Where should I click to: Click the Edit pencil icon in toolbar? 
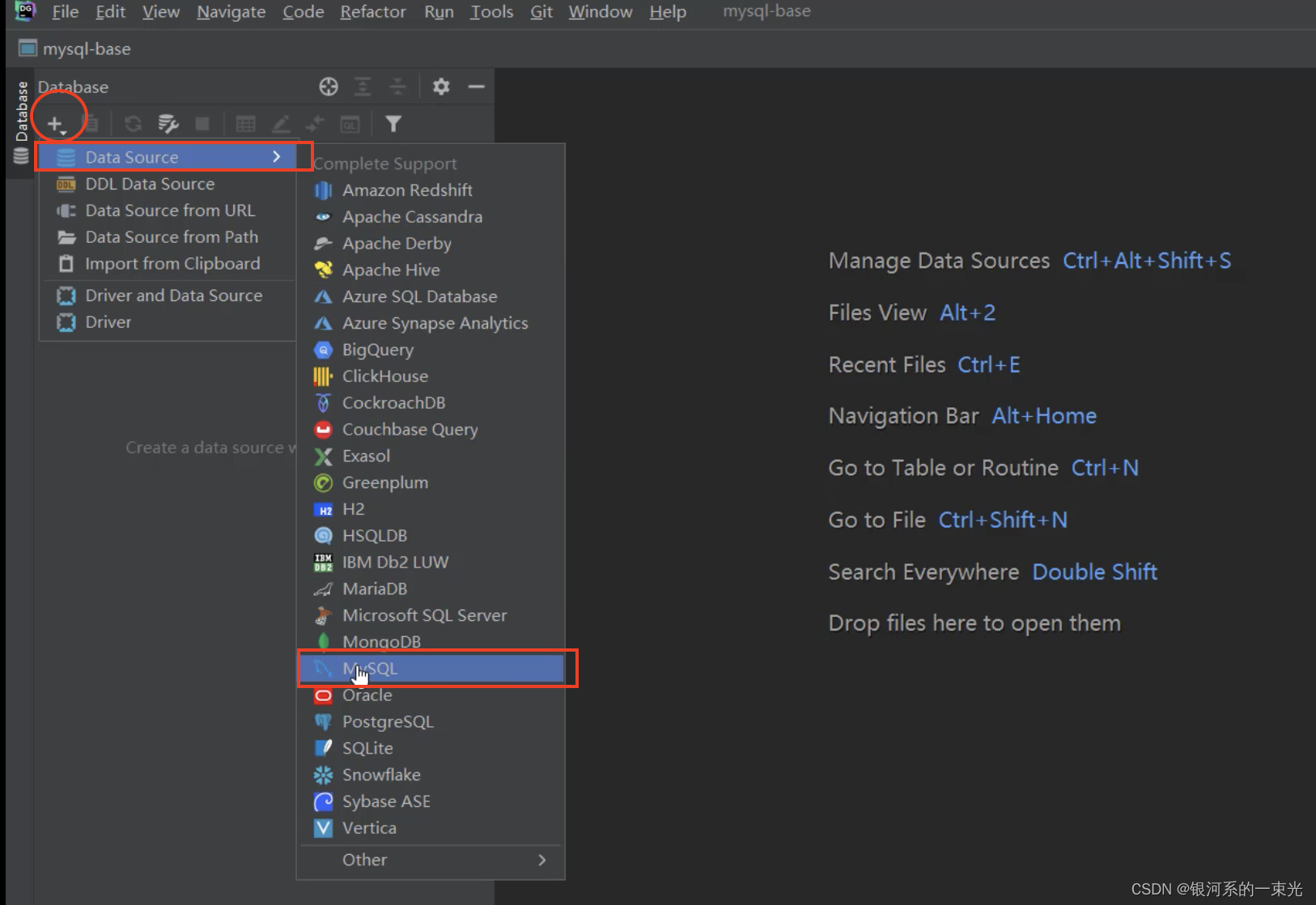pos(281,124)
